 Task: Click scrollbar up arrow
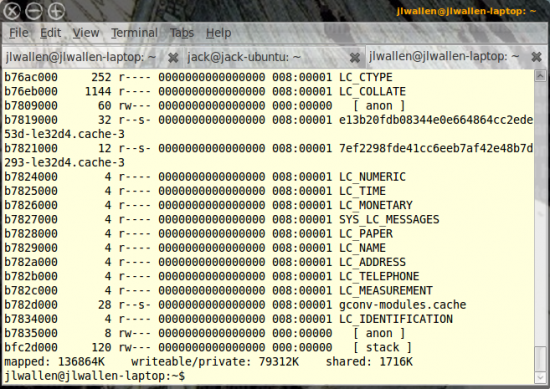(540, 75)
